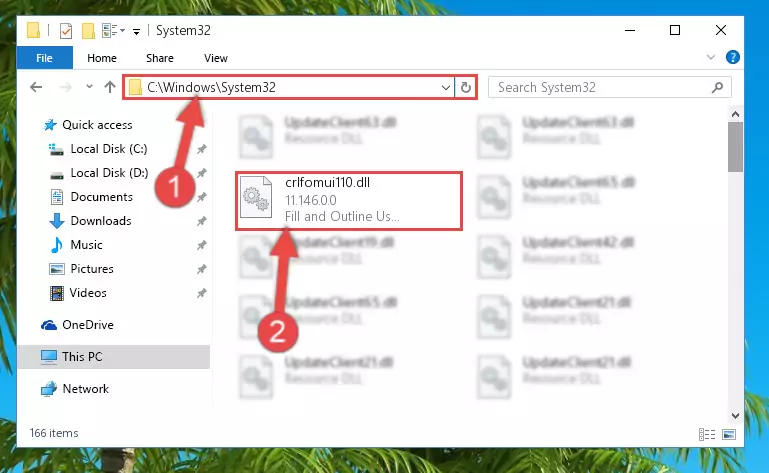Select This PC in the navigation pane
The height and width of the screenshot is (473, 769).
click(x=114, y=357)
